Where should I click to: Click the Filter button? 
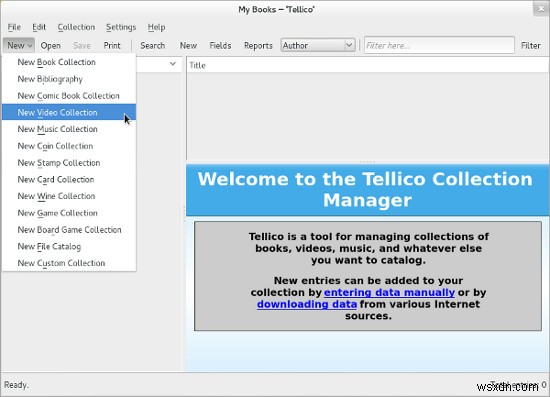530,46
